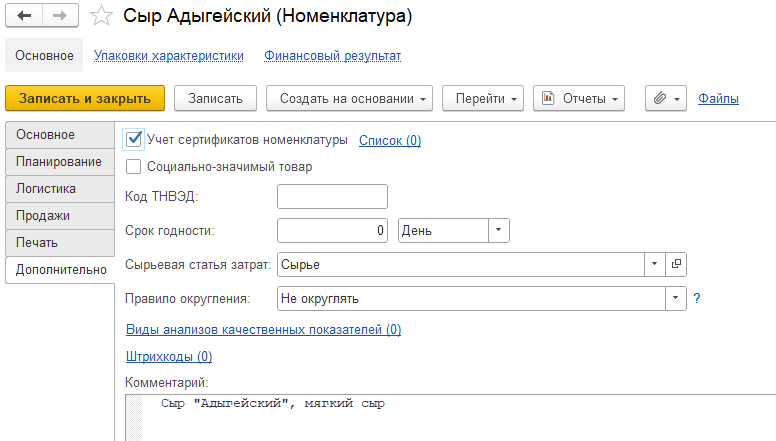Viewport: 776px width, 441px height.
Task: Add item to favorites with star icon
Action: pos(100,17)
